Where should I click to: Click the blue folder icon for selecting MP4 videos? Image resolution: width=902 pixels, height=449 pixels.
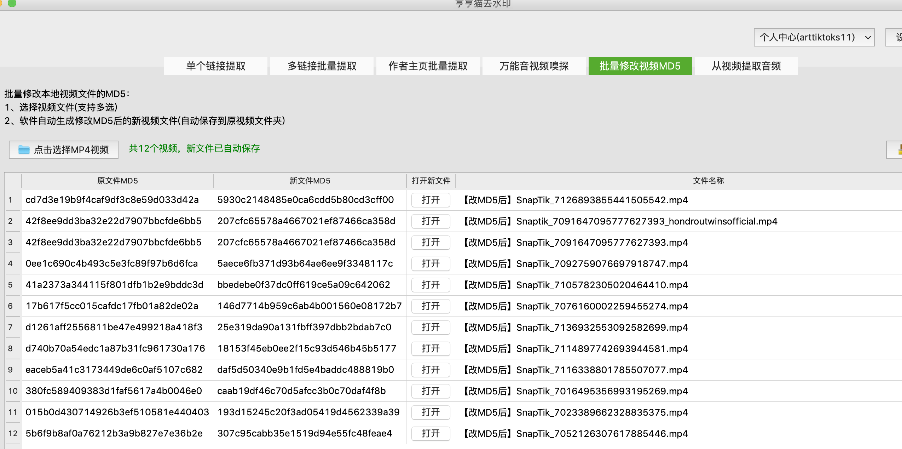[24, 150]
